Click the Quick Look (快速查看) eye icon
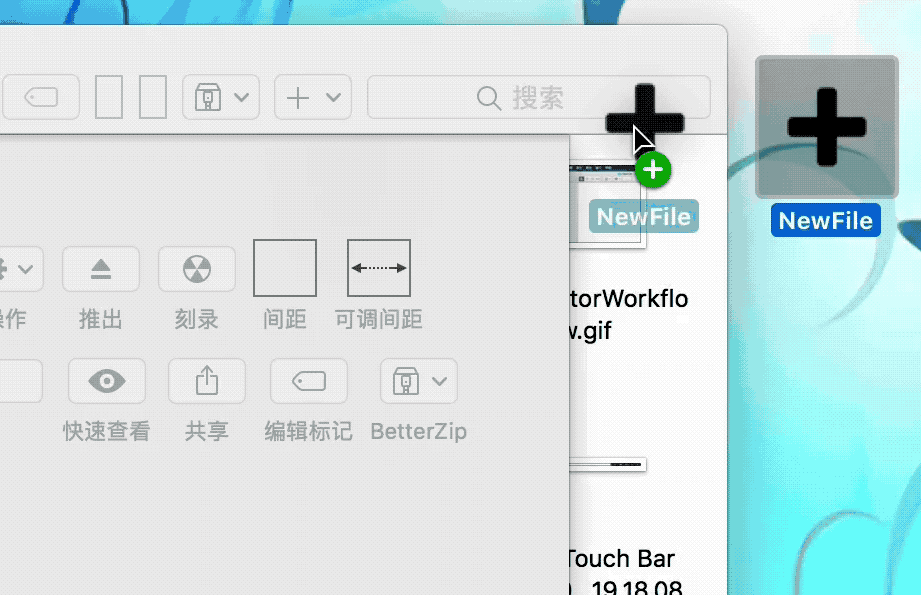This screenshot has height=595, width=921. click(x=106, y=380)
